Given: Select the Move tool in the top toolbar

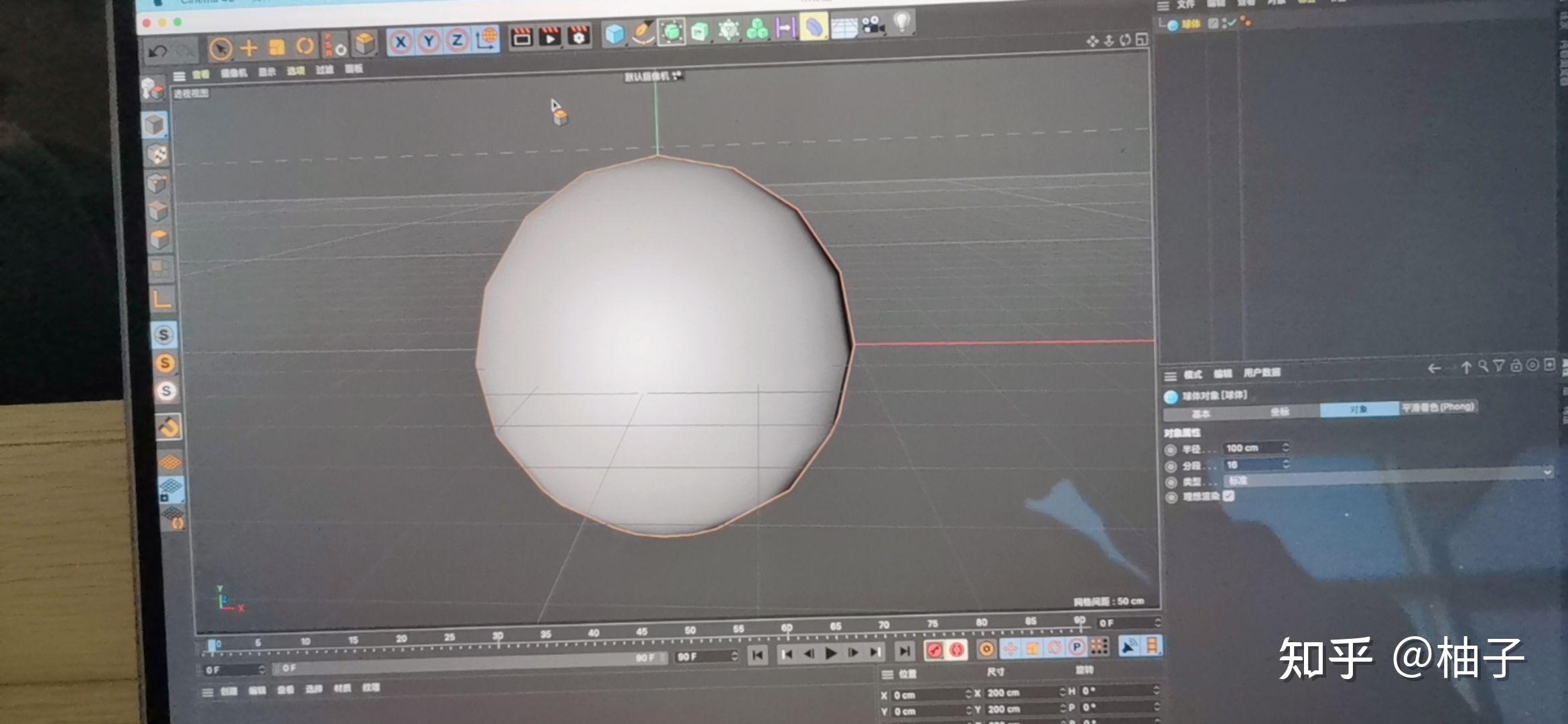Looking at the screenshot, I should [249, 47].
